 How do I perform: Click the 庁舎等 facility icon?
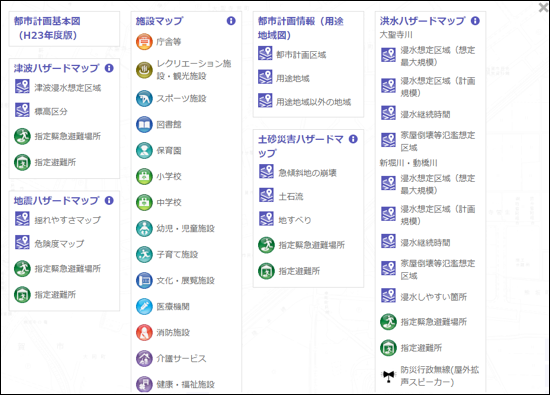144,42
